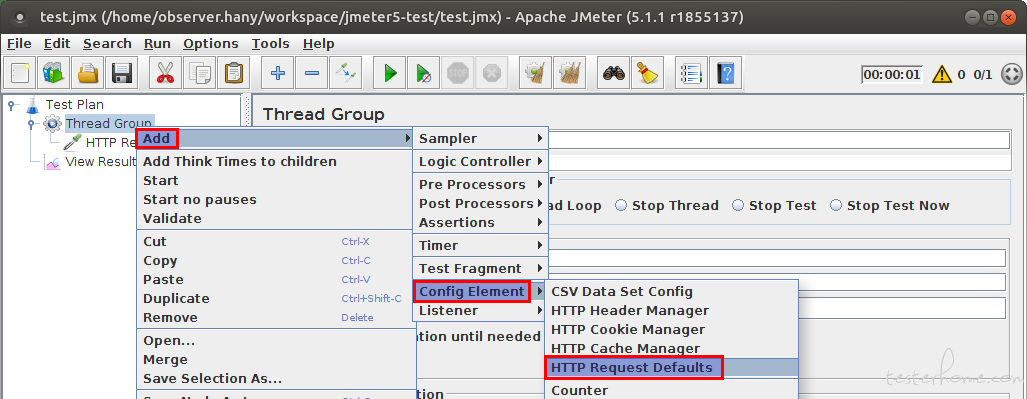1027x399 pixels.
Task: Collapse the Test Plan tree node
Action: pos(11,105)
